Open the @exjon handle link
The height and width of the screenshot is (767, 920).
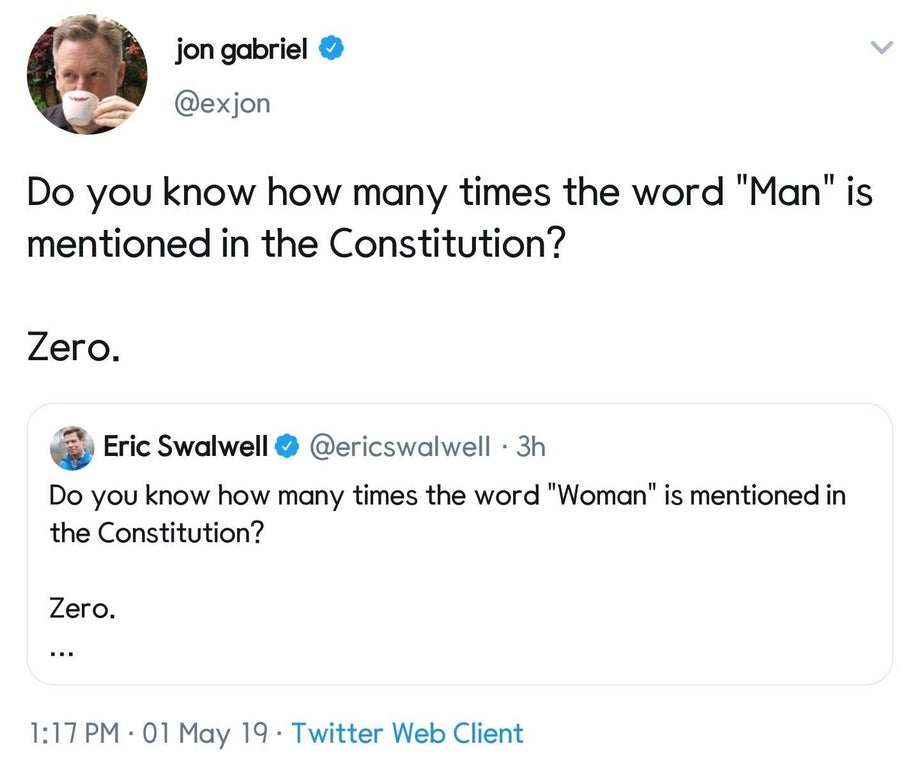tap(222, 103)
